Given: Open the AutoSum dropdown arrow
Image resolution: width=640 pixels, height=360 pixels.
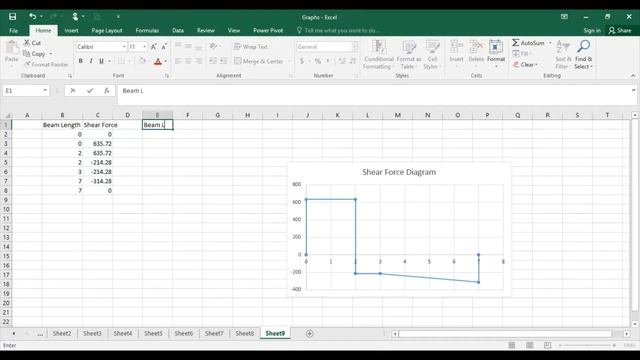Looking at the screenshot, I should tap(550, 43).
